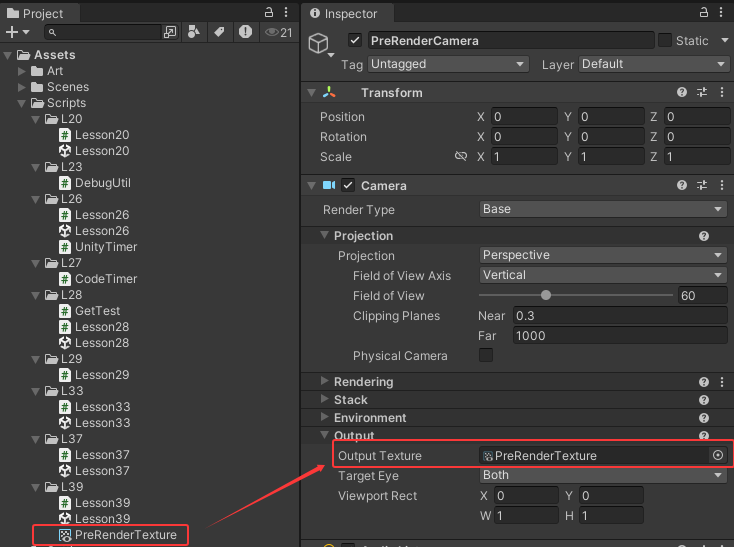Click the Search by Type filter icon

[193, 32]
